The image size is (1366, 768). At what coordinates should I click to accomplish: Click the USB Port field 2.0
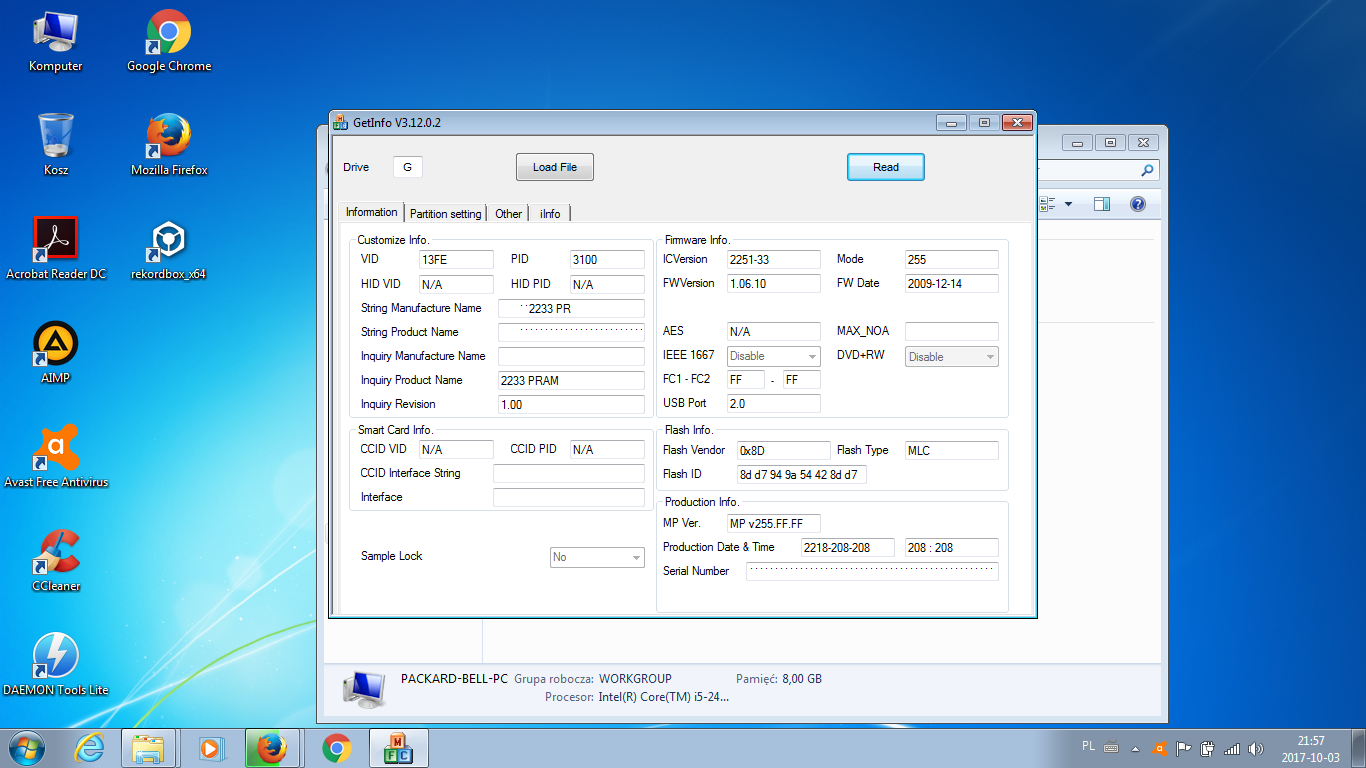click(774, 403)
